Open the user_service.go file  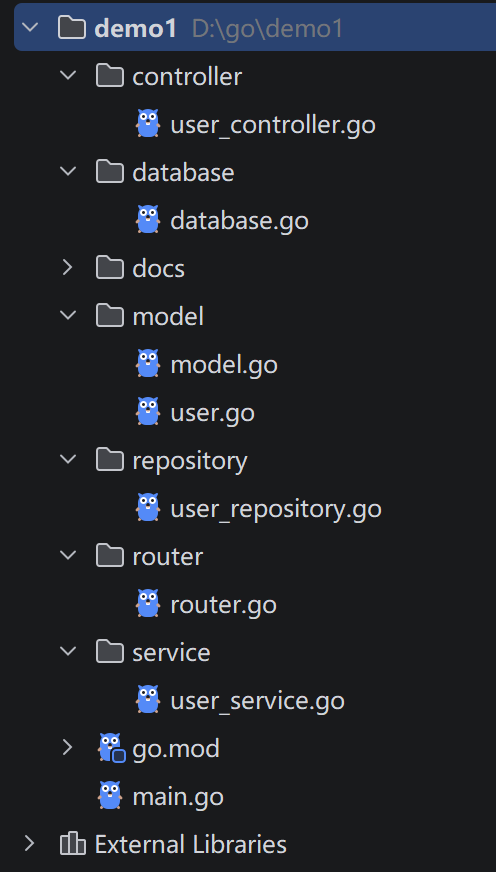point(257,701)
